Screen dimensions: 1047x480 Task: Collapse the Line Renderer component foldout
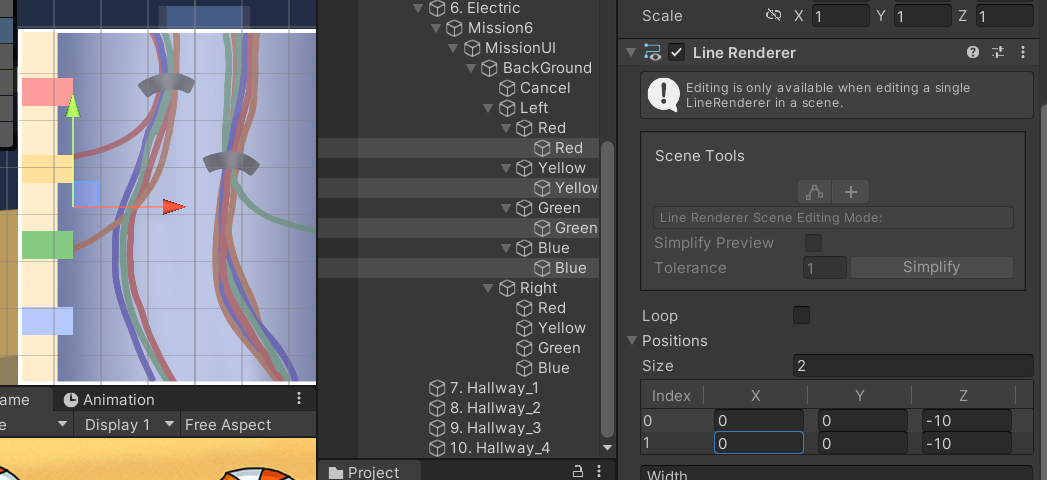[x=631, y=52]
